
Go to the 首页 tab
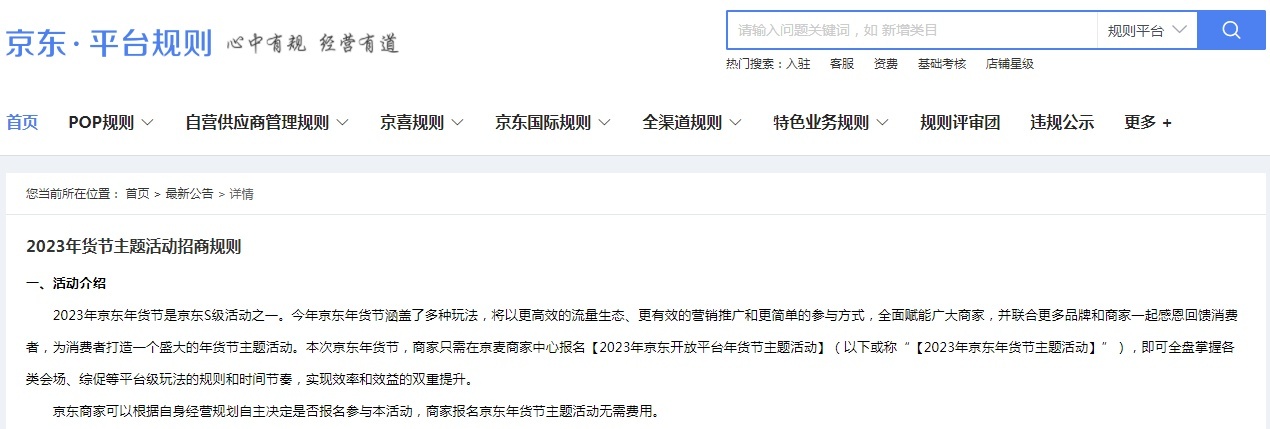pos(22,123)
